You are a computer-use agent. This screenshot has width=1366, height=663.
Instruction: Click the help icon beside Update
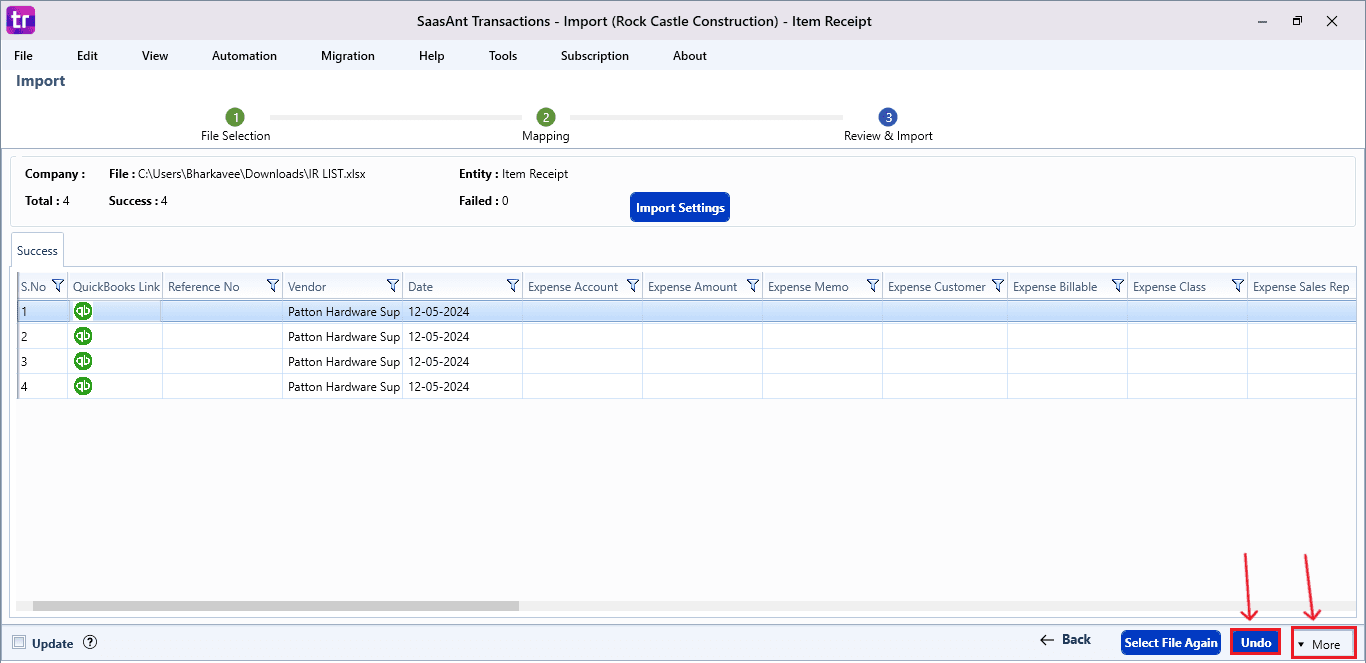[90, 643]
